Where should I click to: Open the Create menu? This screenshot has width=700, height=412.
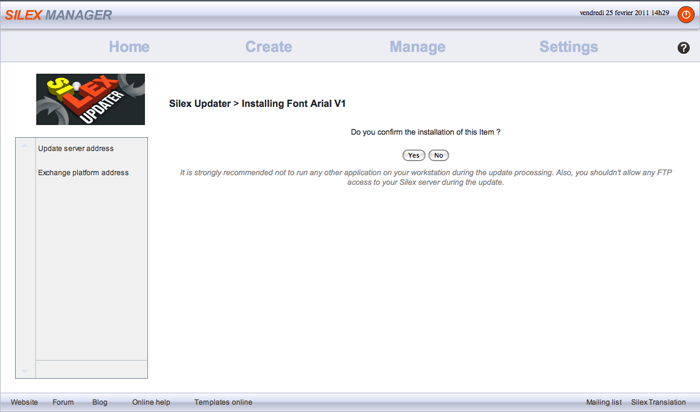pos(269,47)
